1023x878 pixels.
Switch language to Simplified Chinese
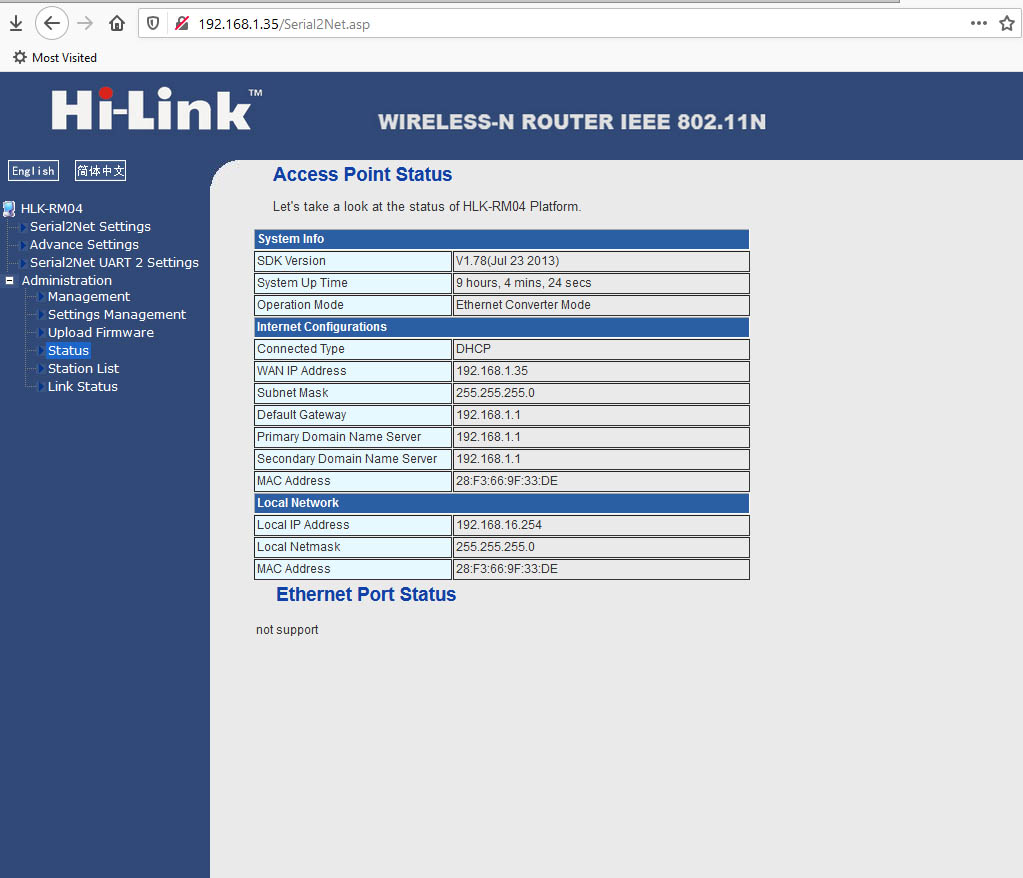100,171
